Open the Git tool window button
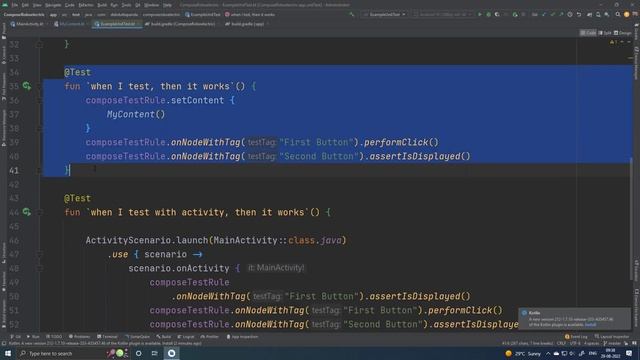This screenshot has height=360, width=640. 16,337
